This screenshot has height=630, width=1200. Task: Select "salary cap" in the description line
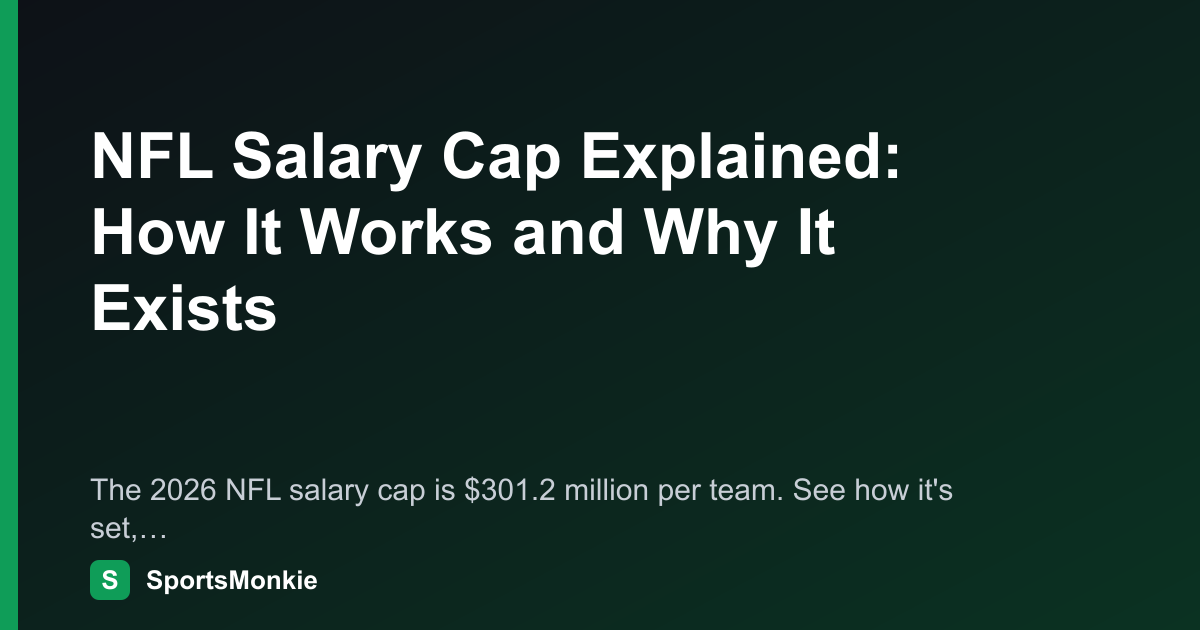[343, 492]
